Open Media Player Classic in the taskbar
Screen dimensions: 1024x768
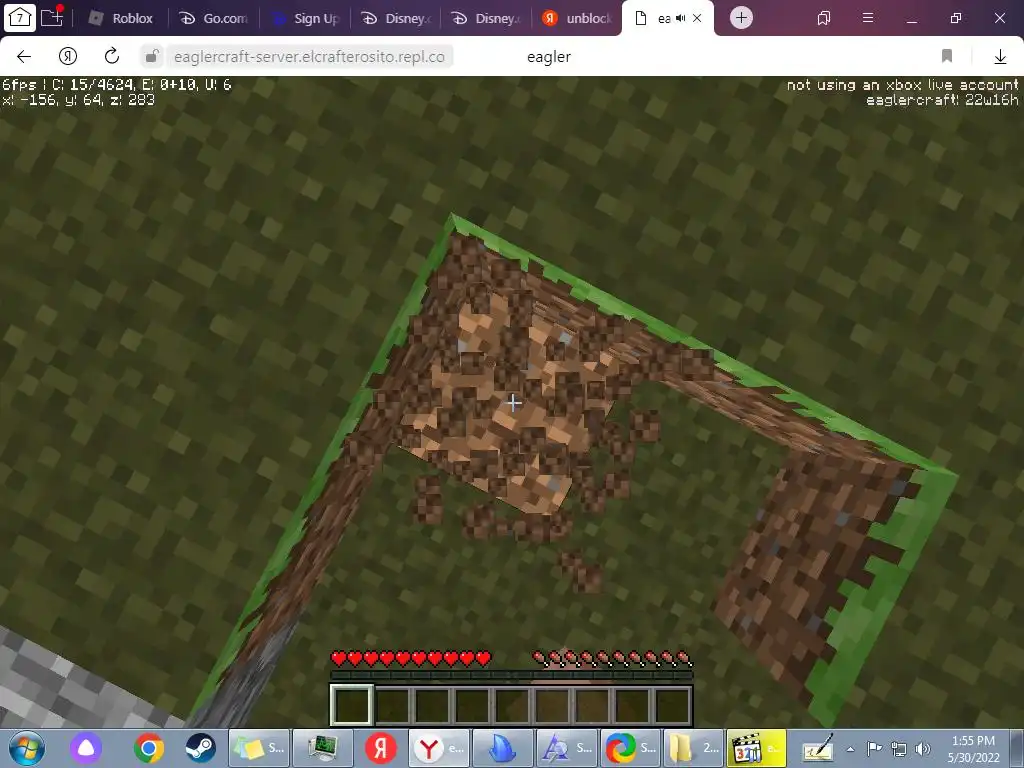click(756, 748)
